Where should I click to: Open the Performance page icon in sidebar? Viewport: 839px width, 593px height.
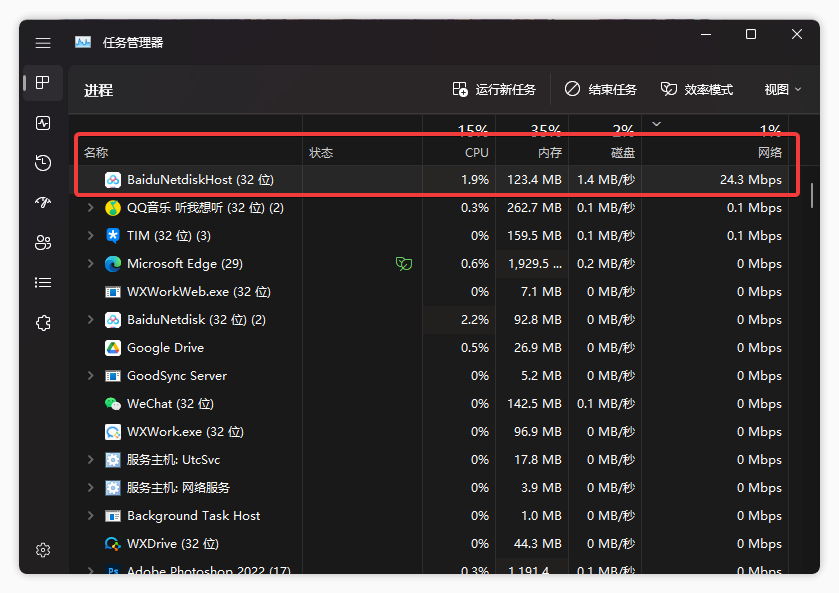(x=43, y=123)
